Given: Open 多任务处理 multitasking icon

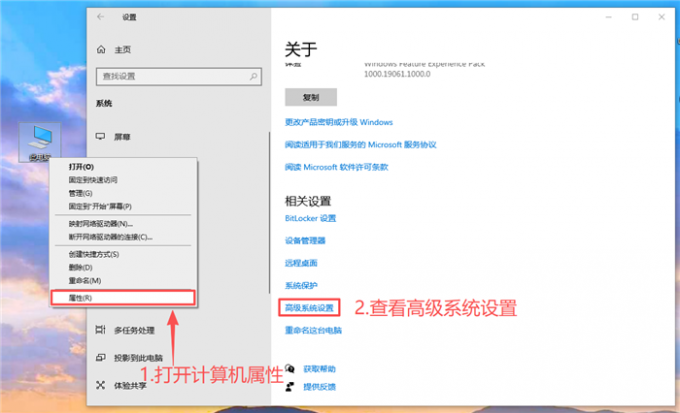Looking at the screenshot, I should click(x=101, y=330).
